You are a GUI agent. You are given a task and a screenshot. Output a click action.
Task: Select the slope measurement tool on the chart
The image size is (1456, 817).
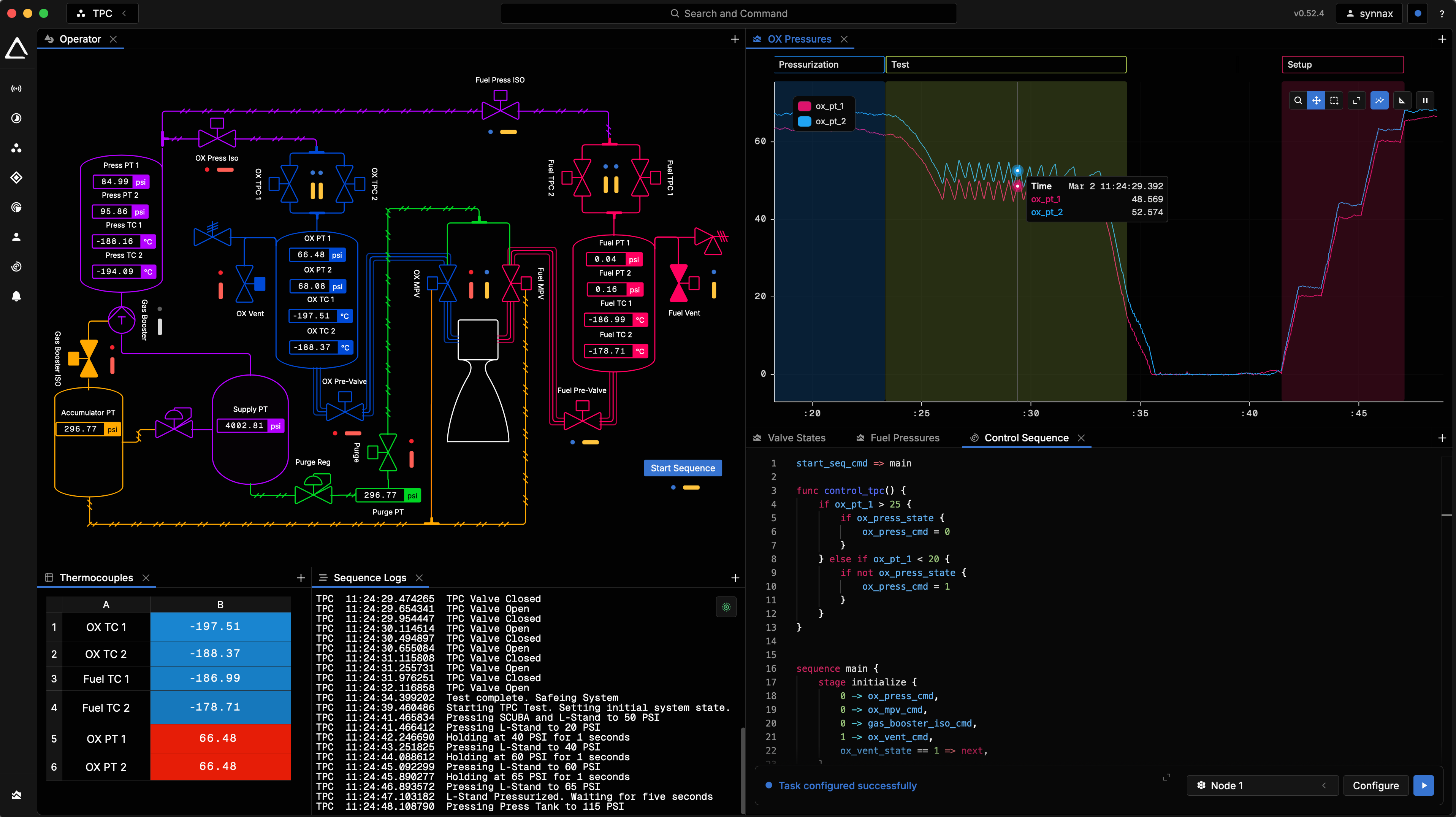click(x=1402, y=100)
